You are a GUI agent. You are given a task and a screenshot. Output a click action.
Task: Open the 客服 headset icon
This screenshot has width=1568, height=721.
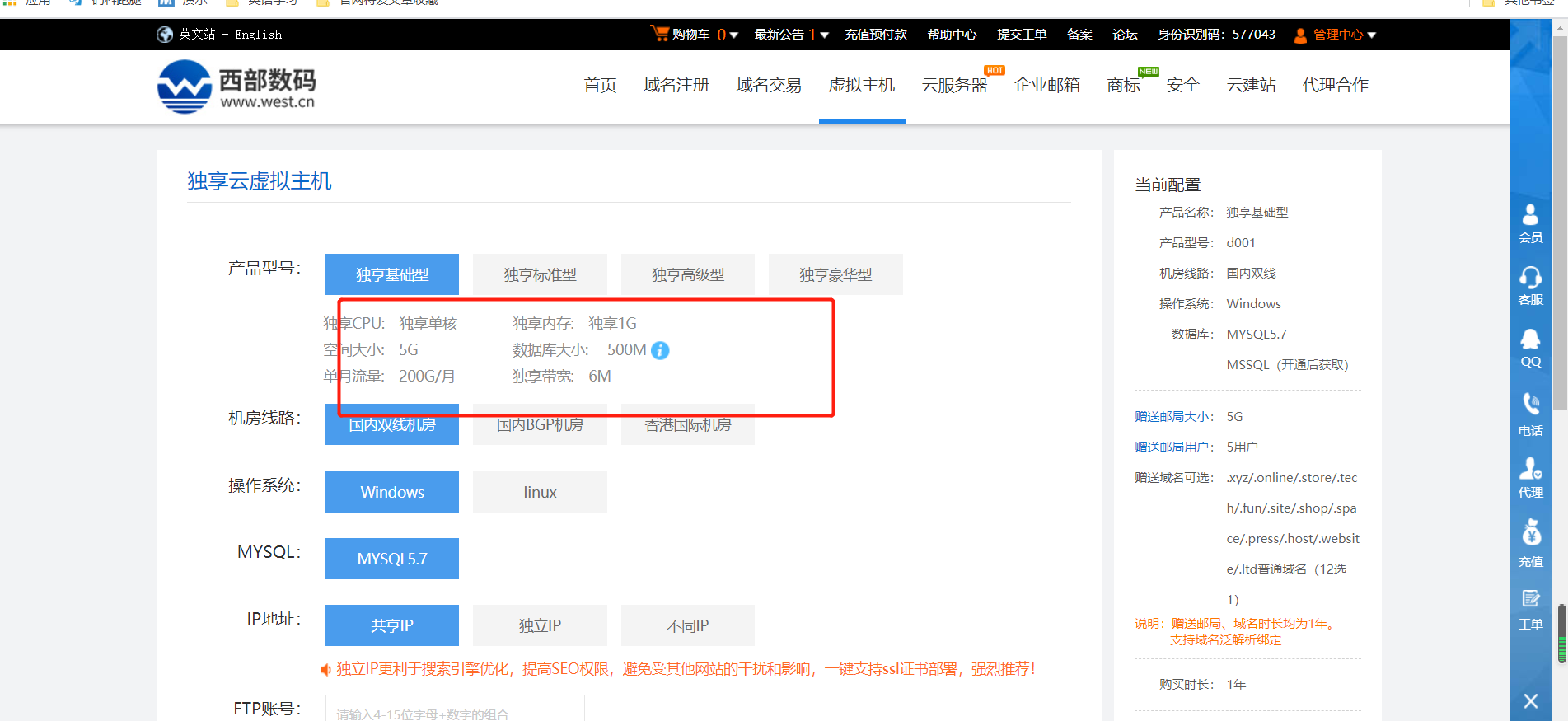(1530, 285)
